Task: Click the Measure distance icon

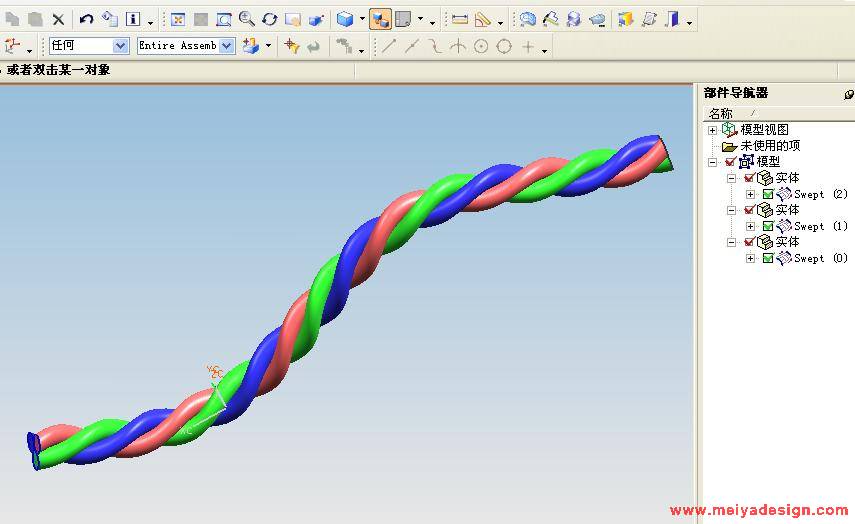Action: pyautogui.click(x=460, y=19)
